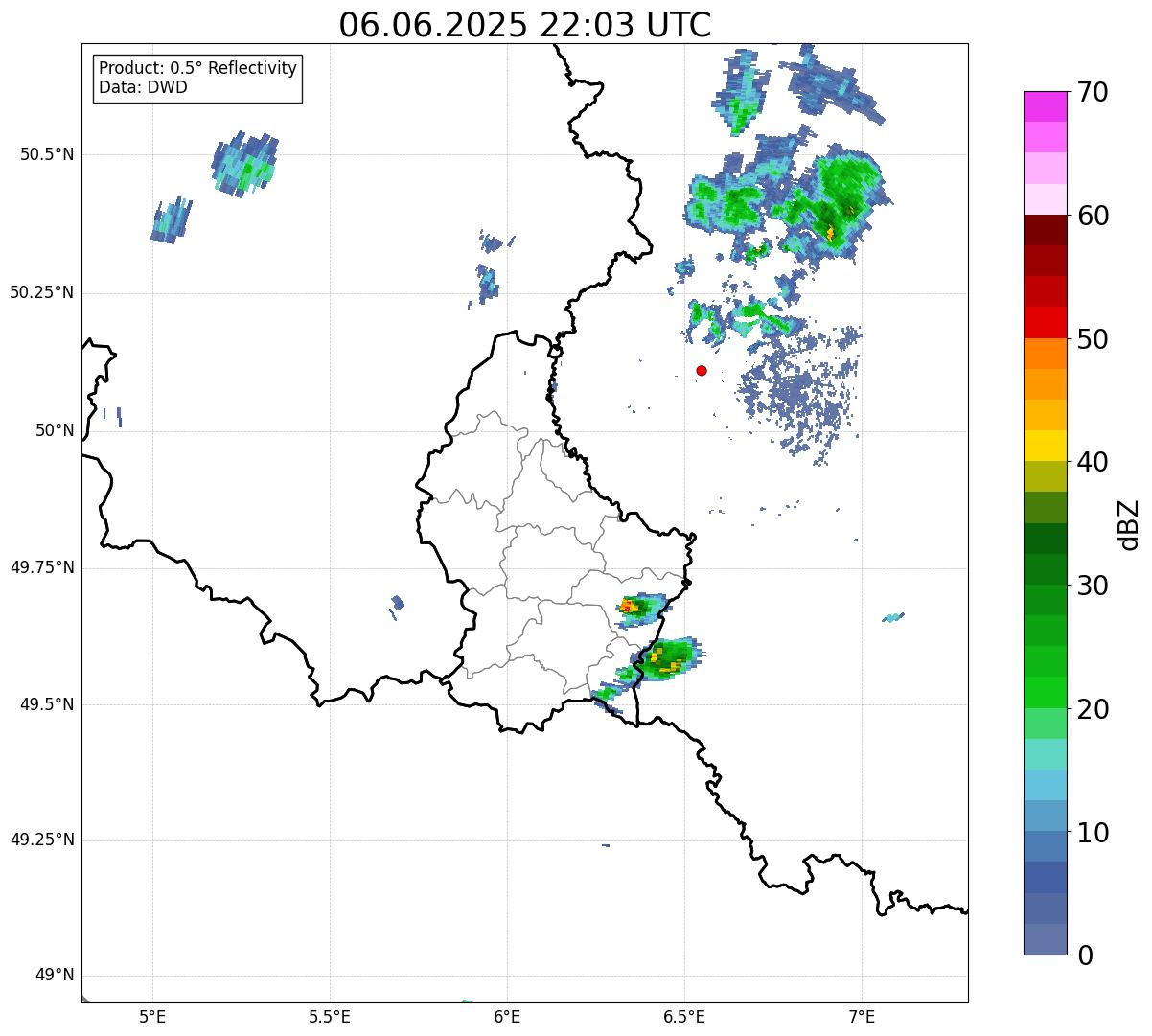1152x1036 pixels.
Task: Click the 49.5°N latitude label
Action: point(47,704)
